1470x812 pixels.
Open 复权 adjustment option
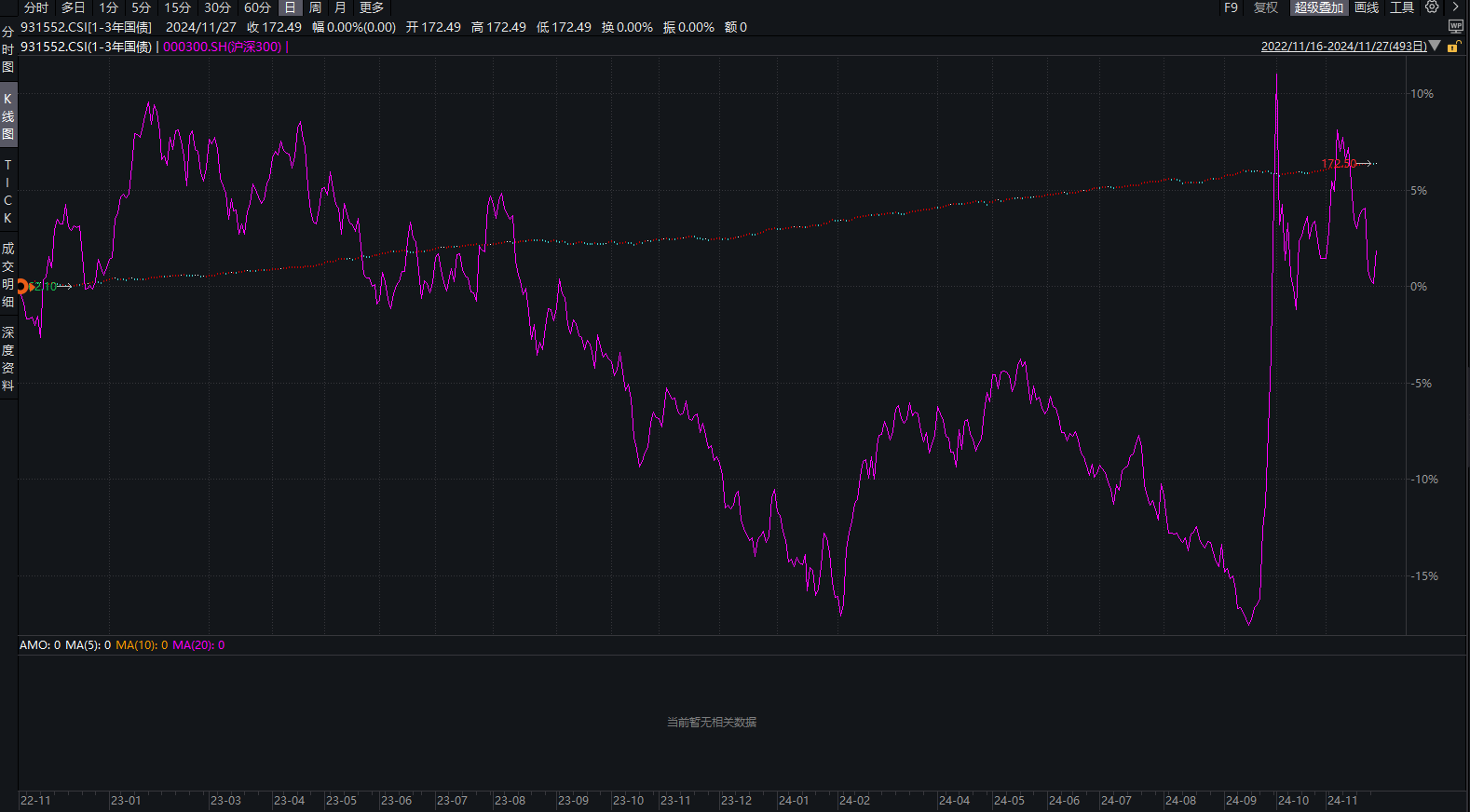(x=1266, y=7)
